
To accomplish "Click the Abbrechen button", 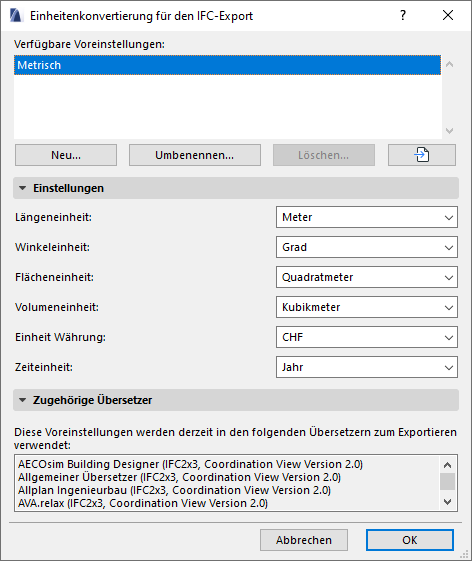I will coord(304,540).
